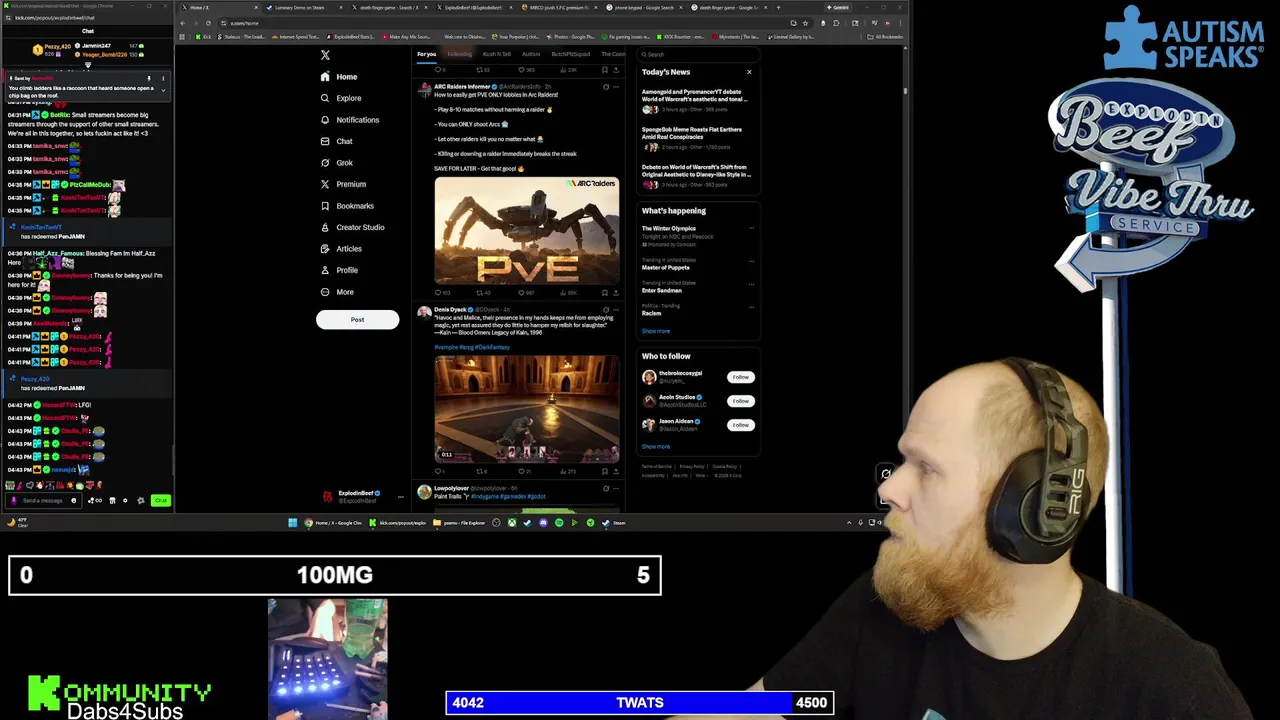The width and height of the screenshot is (1280, 720).
Task: Reload the X page
Action: (x=208, y=23)
